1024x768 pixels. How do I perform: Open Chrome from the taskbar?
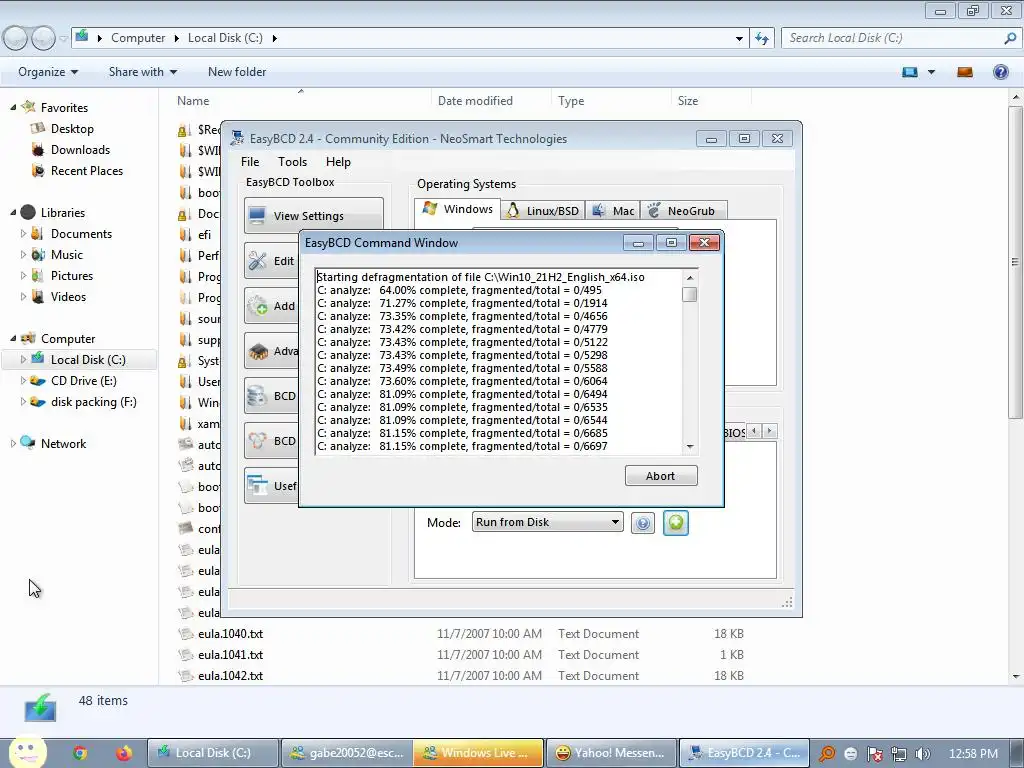(80, 753)
